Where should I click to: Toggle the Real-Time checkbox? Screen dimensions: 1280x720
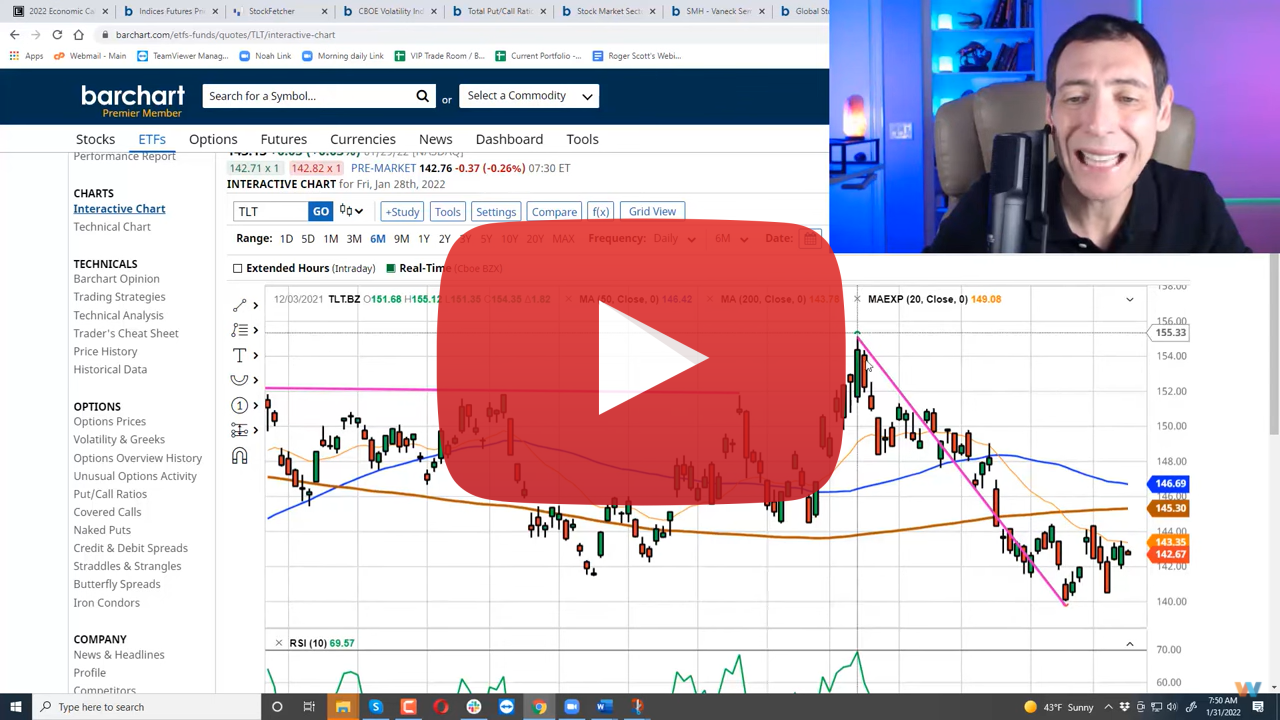(x=391, y=268)
